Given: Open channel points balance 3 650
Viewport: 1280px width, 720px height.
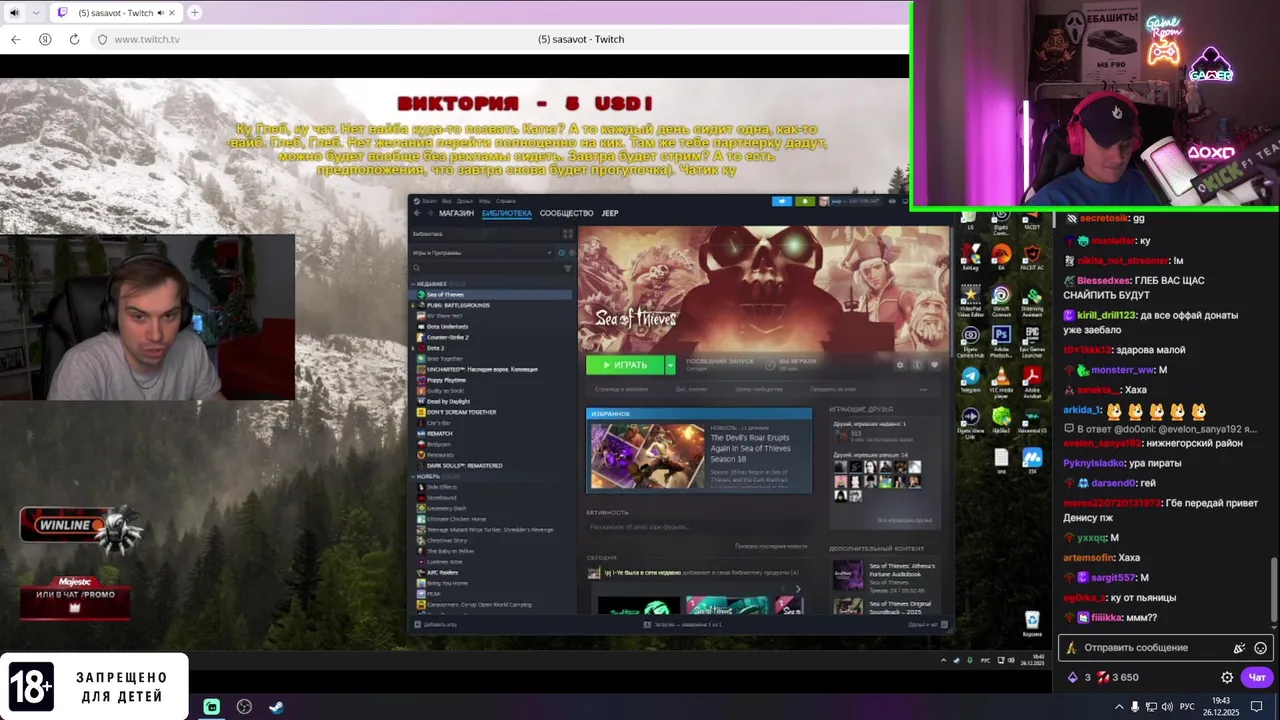Looking at the screenshot, I should (x=1118, y=677).
